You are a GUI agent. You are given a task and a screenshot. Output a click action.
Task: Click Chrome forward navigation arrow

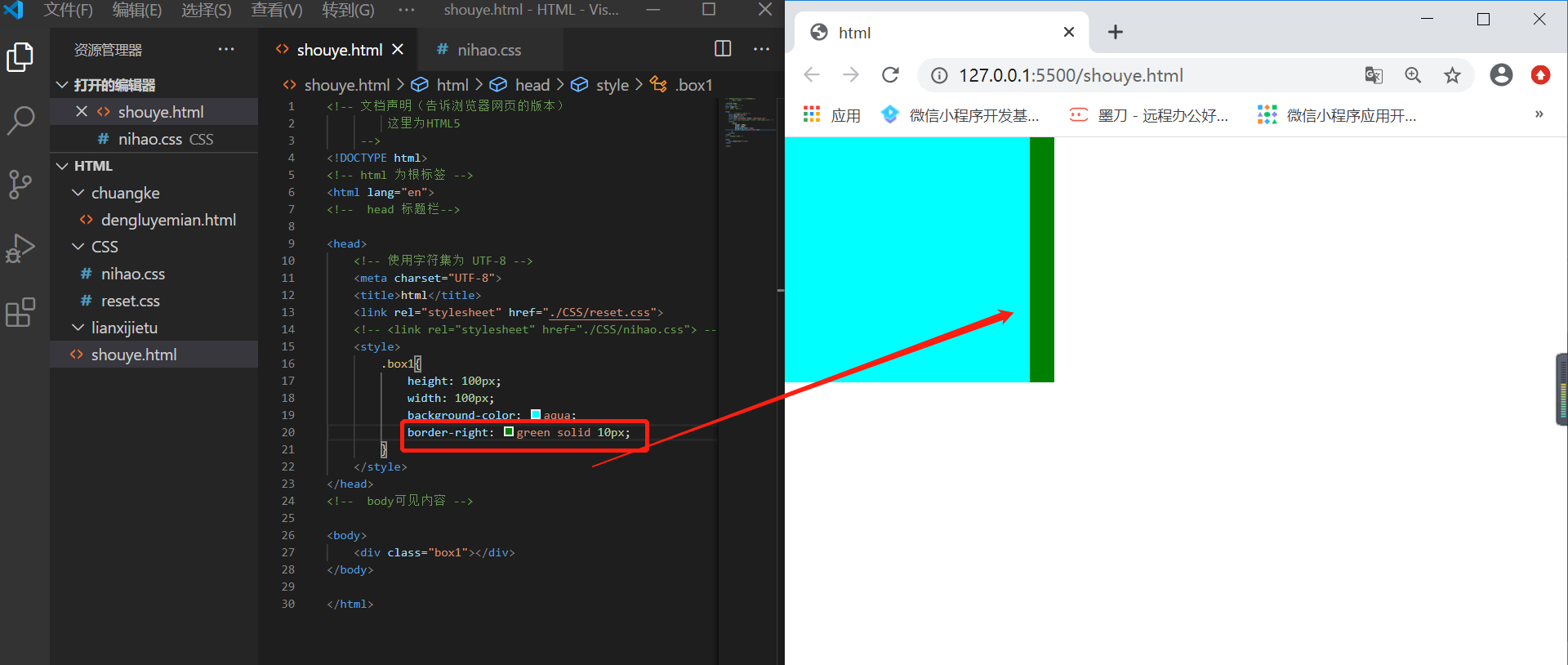click(x=851, y=75)
